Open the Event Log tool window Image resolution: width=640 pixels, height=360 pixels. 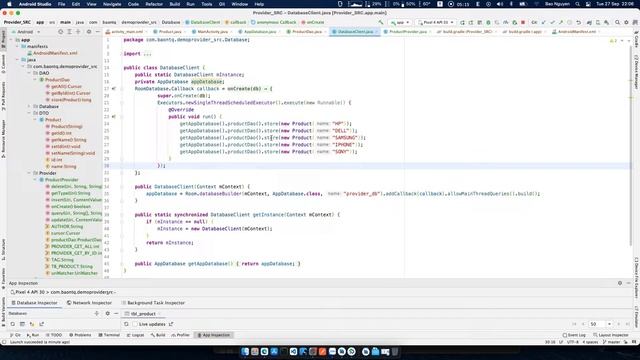tap(574, 335)
